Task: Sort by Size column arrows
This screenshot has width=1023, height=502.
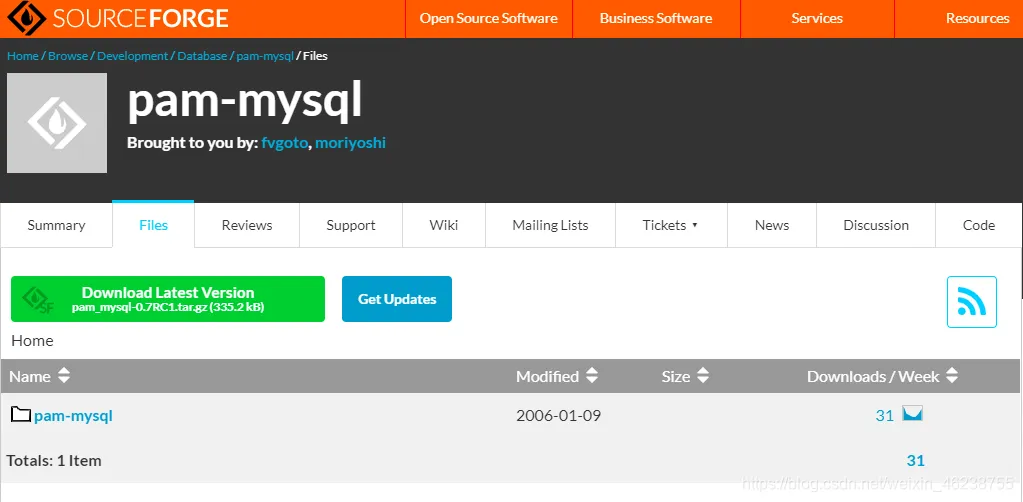Action: click(x=703, y=376)
